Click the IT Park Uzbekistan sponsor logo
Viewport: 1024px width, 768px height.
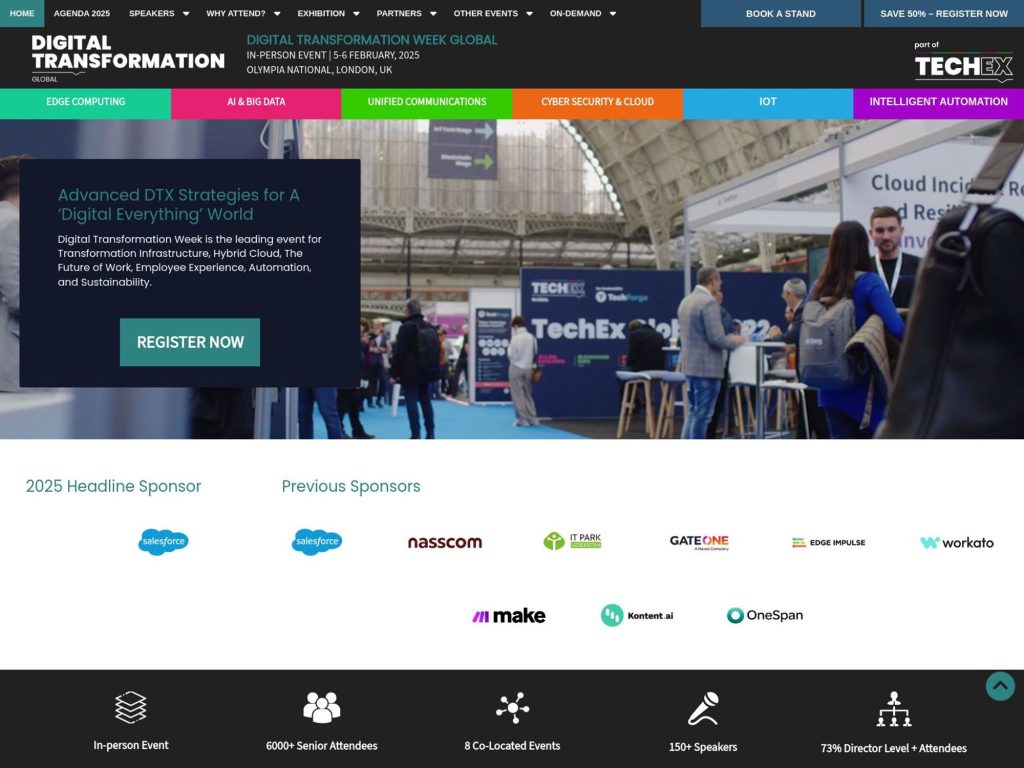coord(573,541)
